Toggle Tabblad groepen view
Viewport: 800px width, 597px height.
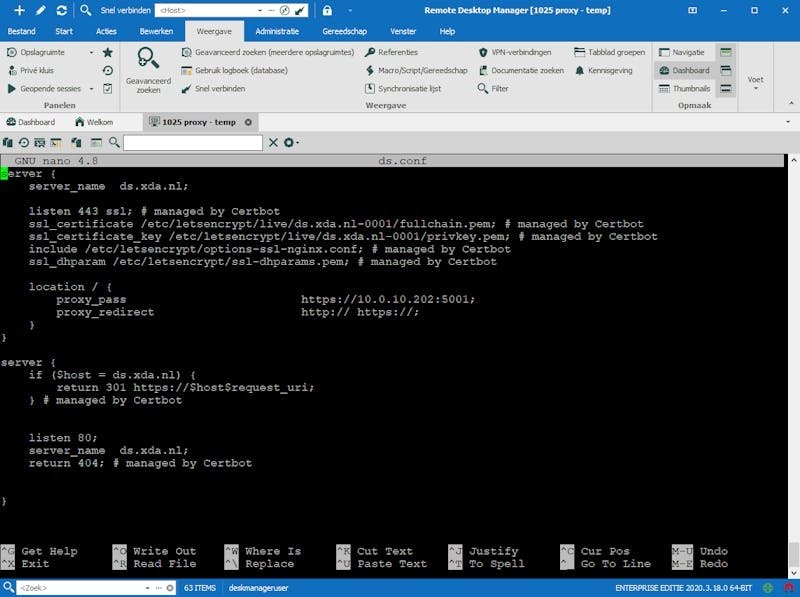coord(610,52)
